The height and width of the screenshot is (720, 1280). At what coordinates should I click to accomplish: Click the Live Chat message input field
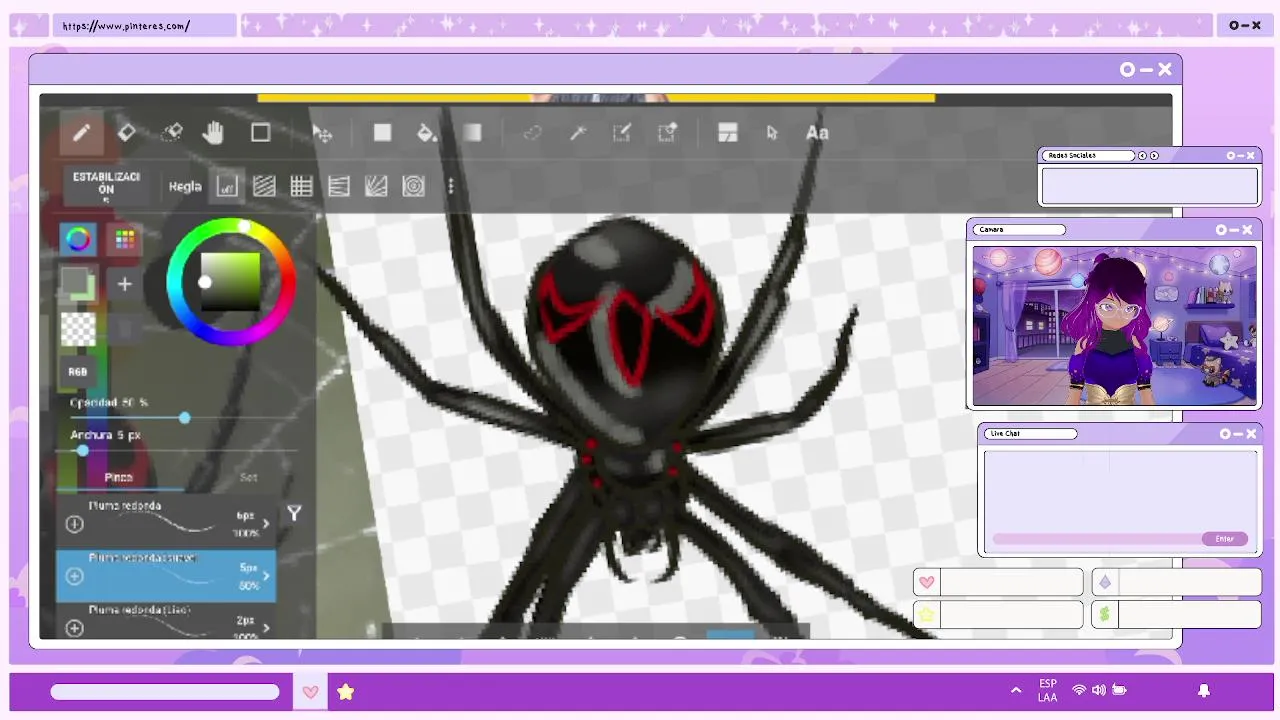click(1098, 539)
